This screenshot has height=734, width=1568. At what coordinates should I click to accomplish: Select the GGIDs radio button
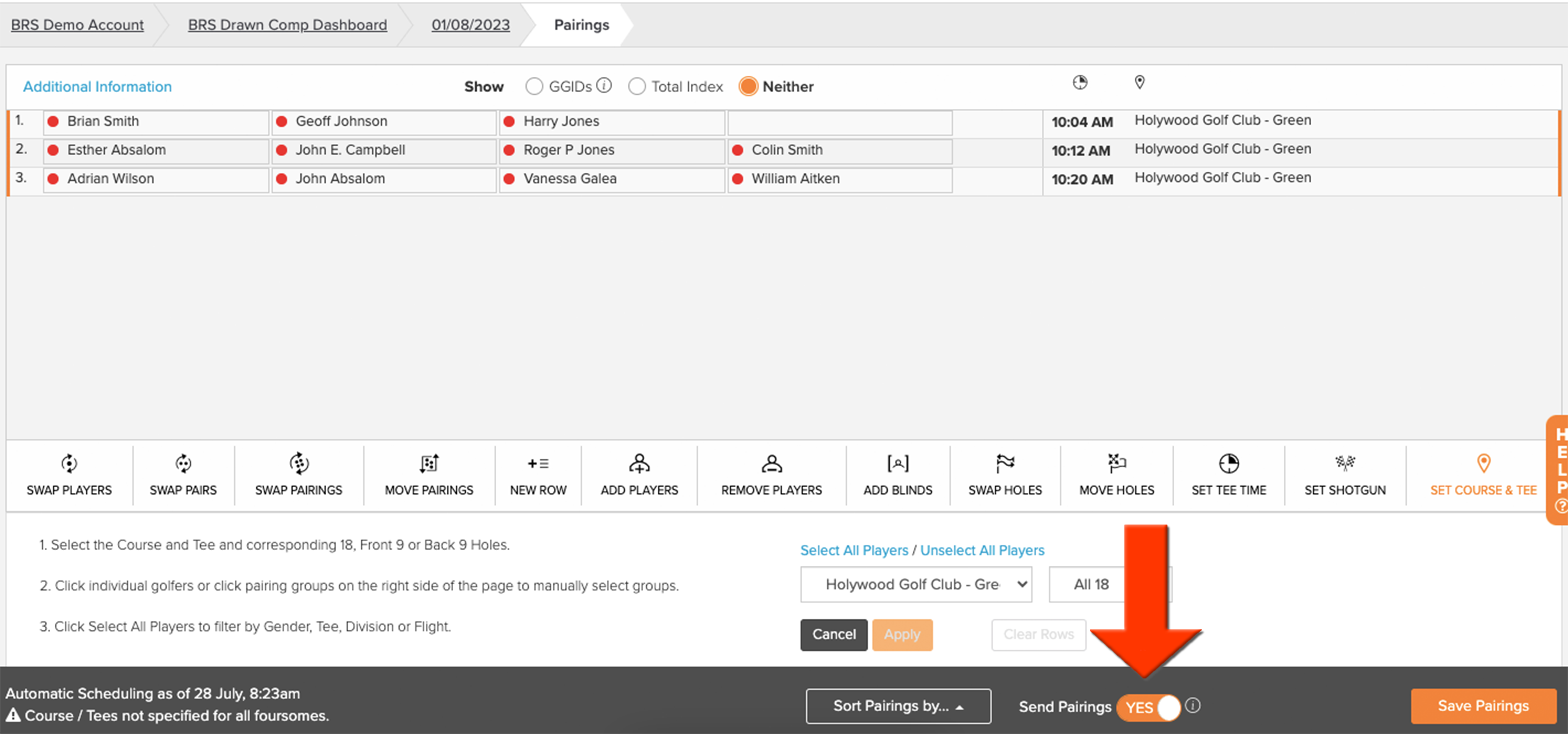click(x=534, y=86)
